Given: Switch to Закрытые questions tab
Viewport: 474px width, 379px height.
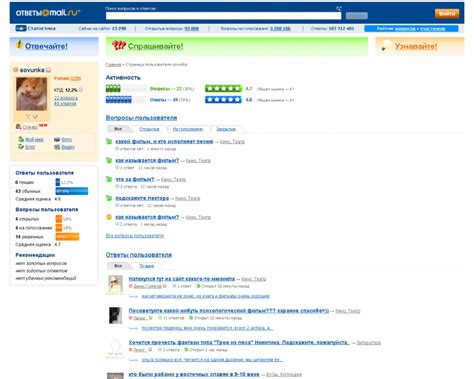Looking at the screenshot, I should (x=226, y=129).
